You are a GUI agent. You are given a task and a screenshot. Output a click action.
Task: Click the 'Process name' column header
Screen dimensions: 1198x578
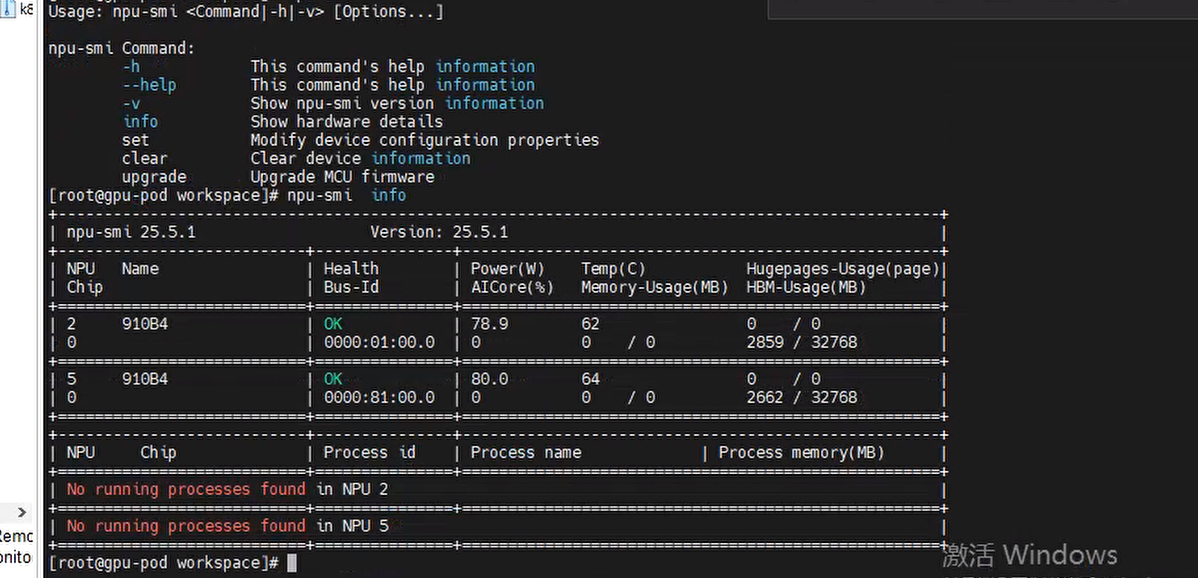(x=526, y=452)
